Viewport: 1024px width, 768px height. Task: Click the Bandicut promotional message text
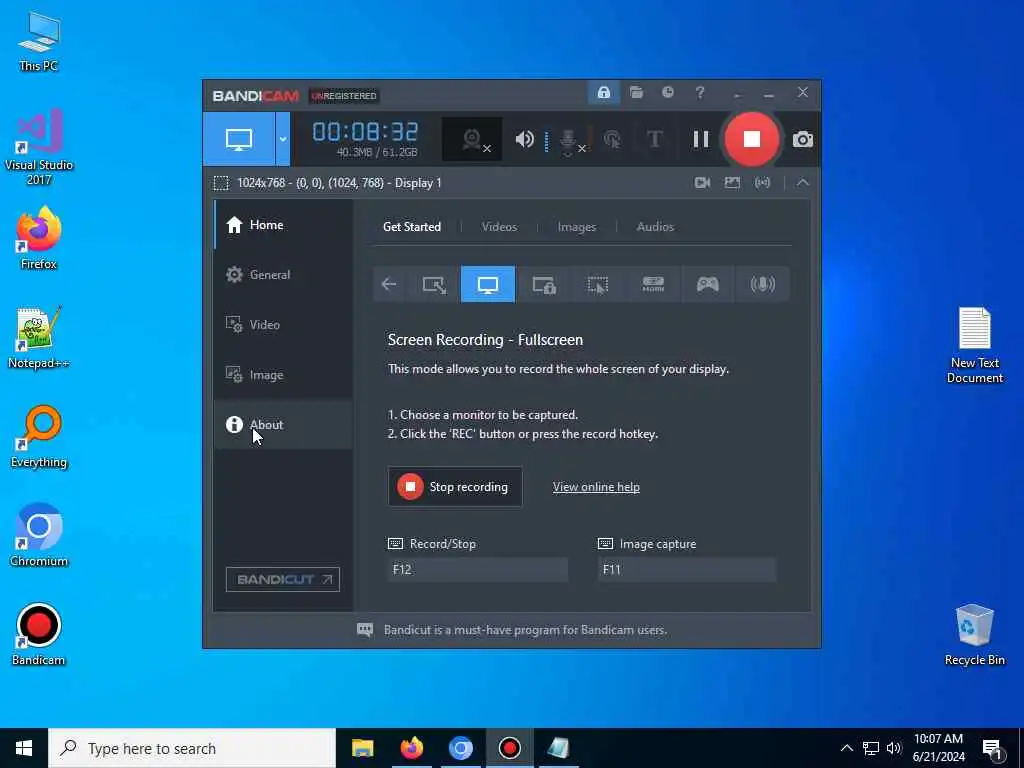tap(525, 630)
